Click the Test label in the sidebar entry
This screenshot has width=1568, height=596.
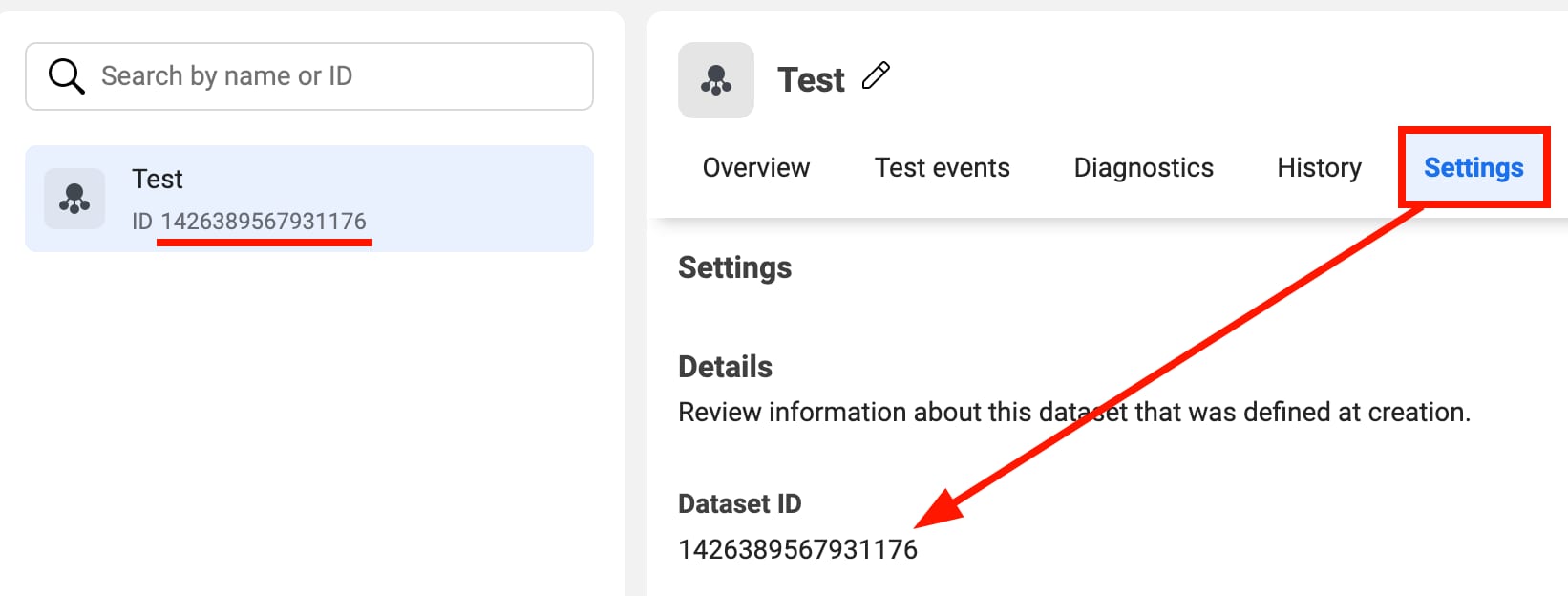(158, 178)
